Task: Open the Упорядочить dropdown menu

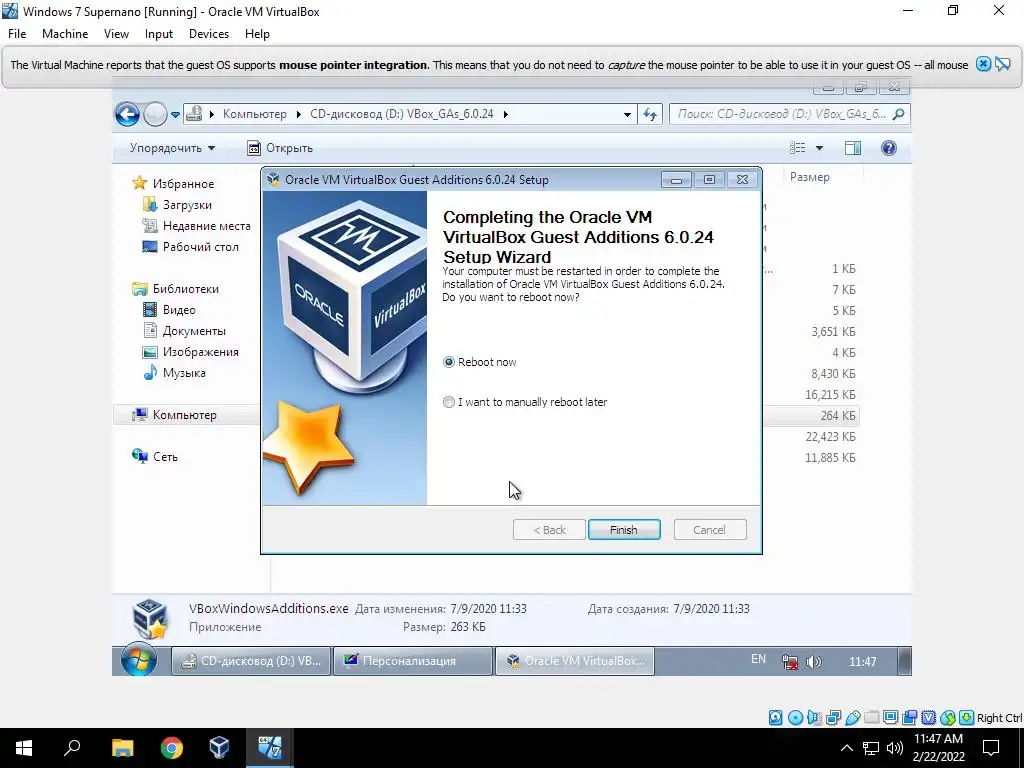Action: coord(172,148)
